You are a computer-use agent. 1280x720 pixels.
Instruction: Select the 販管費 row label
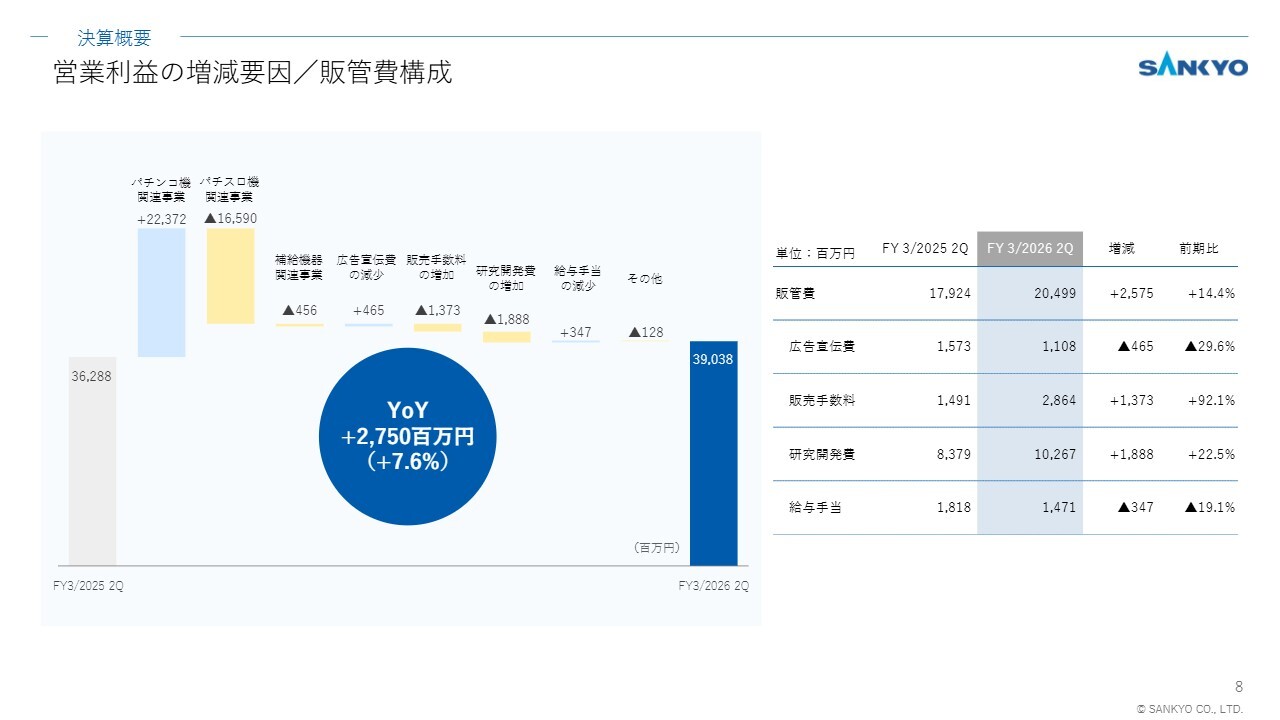[x=796, y=294]
